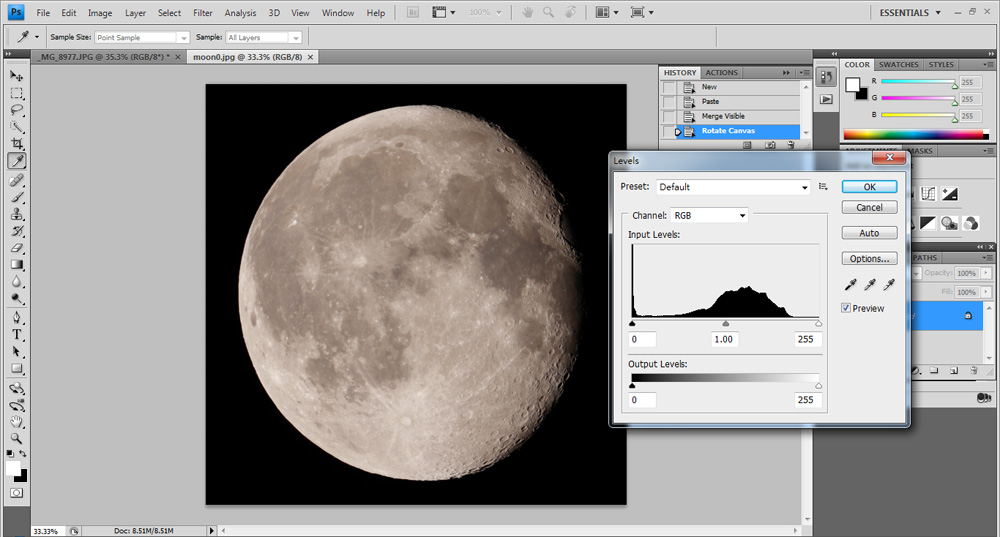1000x537 pixels.
Task: Select the Crop tool
Action: pyautogui.click(x=17, y=144)
